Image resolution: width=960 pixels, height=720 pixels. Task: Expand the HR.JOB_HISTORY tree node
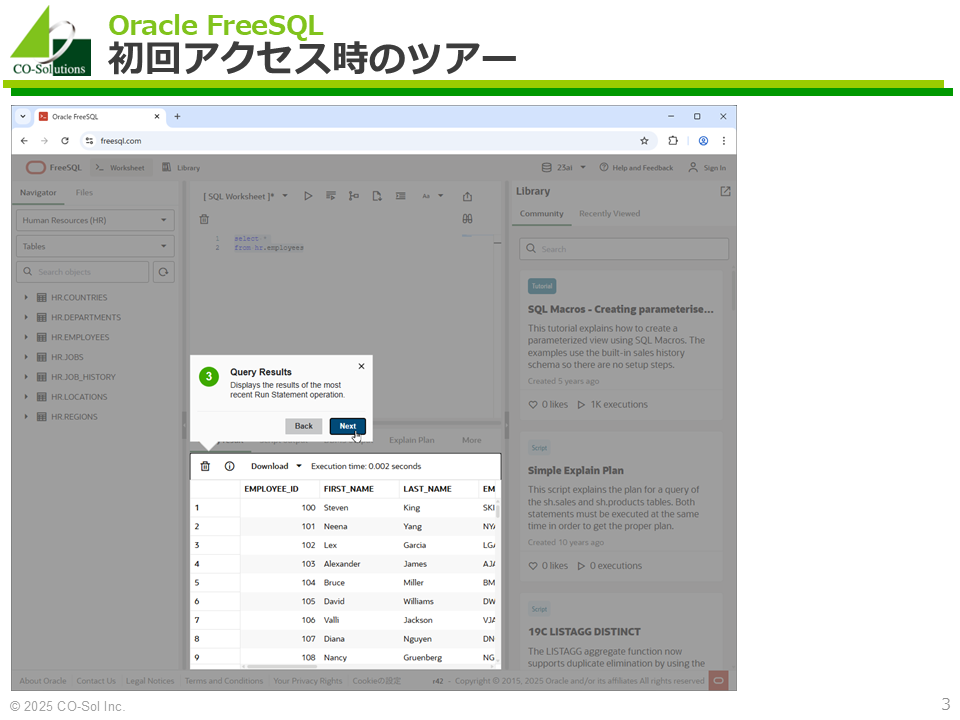(26, 377)
